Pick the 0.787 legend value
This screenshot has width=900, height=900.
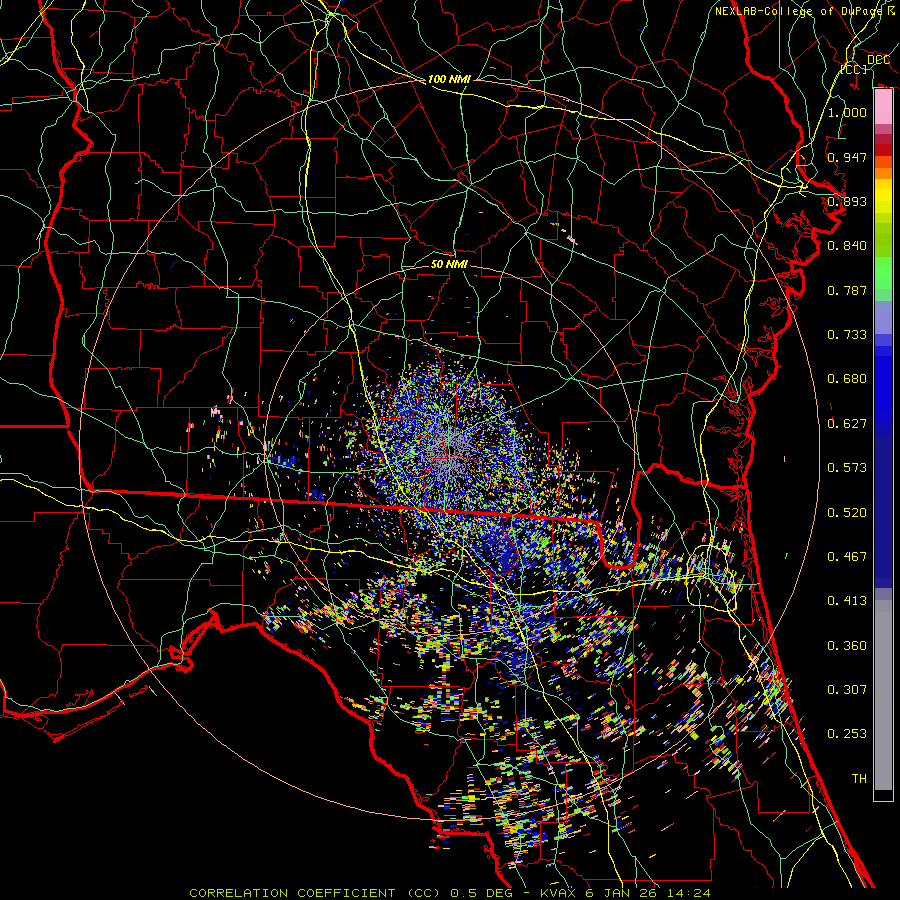(847, 291)
